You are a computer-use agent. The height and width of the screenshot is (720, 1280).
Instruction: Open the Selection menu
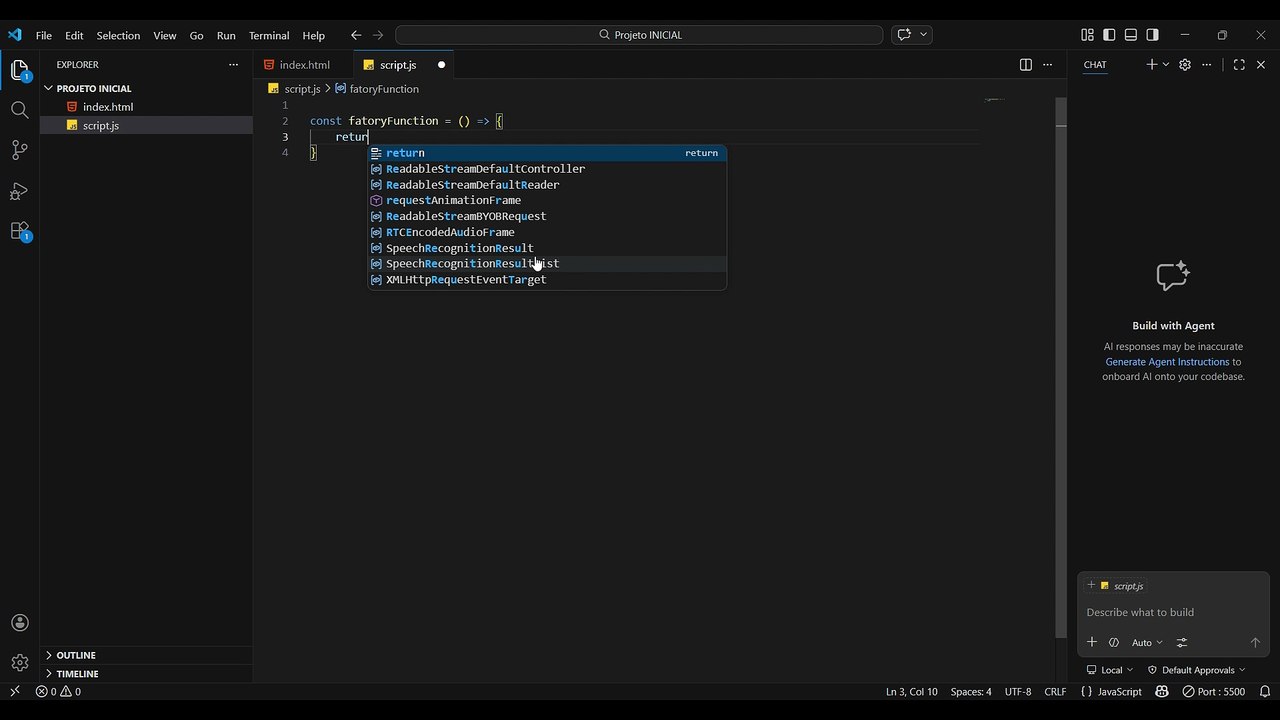(x=118, y=35)
